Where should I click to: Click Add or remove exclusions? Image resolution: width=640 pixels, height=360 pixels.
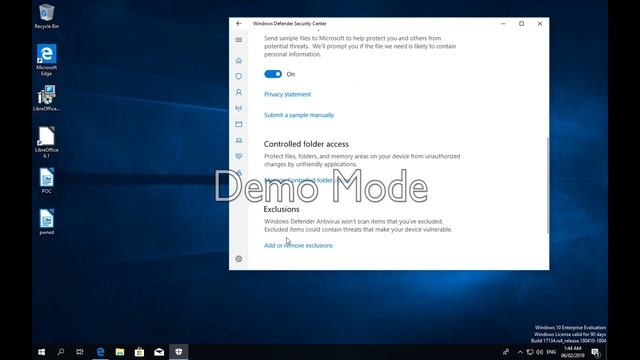click(298, 245)
